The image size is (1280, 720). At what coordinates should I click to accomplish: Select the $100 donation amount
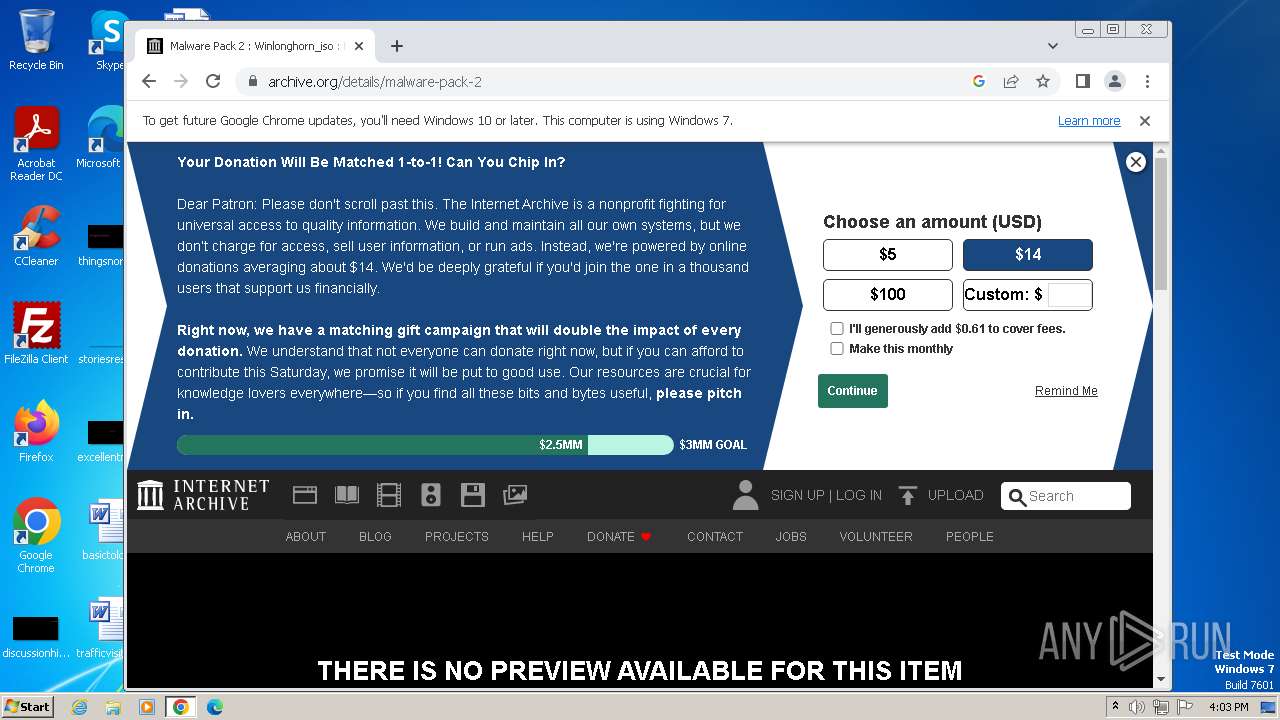point(888,295)
